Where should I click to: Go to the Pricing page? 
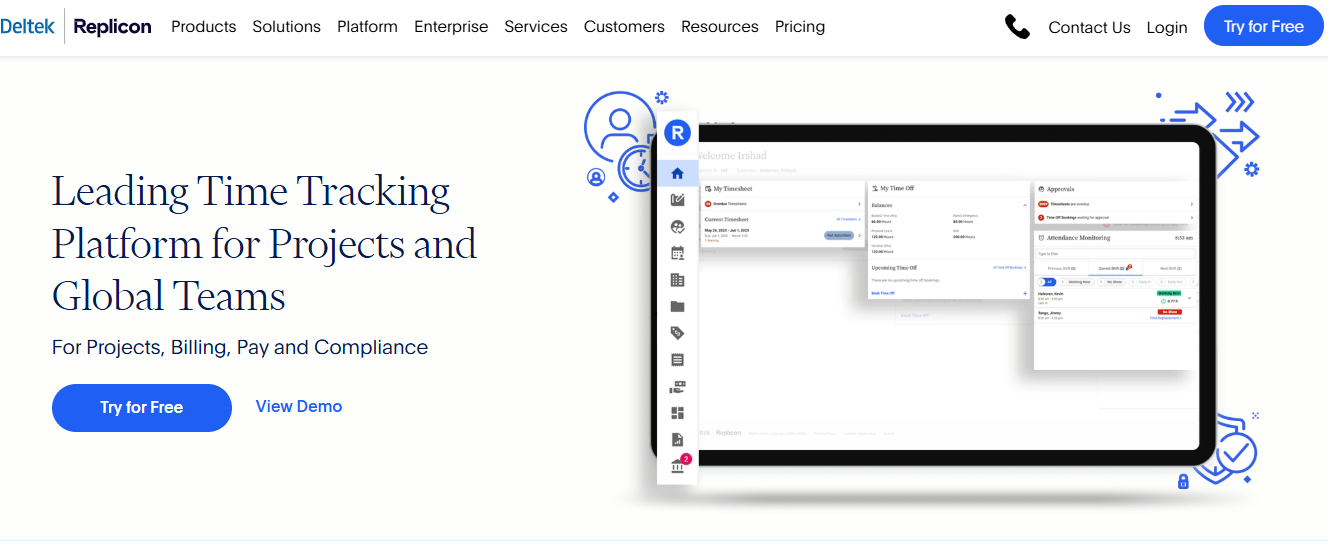coord(800,27)
